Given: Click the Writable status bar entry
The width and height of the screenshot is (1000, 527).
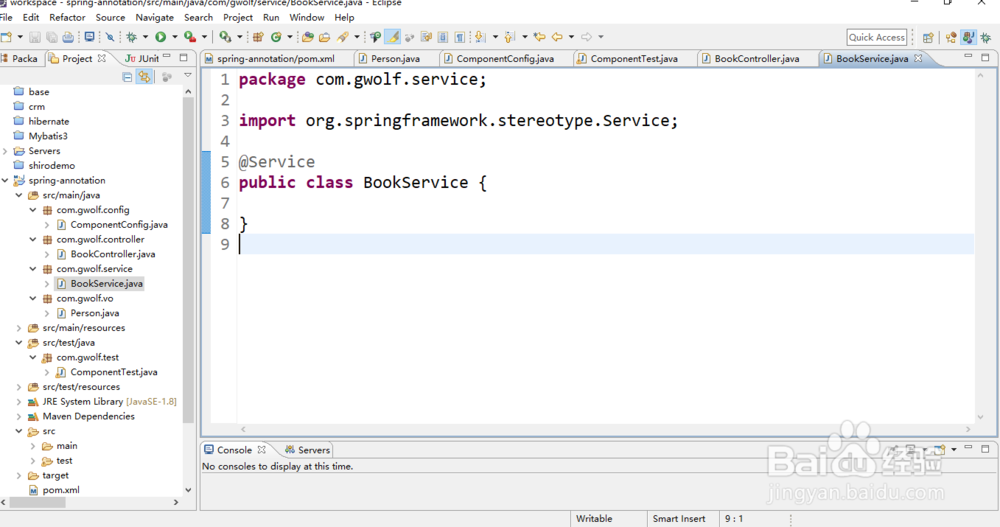Looking at the screenshot, I should [x=594, y=519].
